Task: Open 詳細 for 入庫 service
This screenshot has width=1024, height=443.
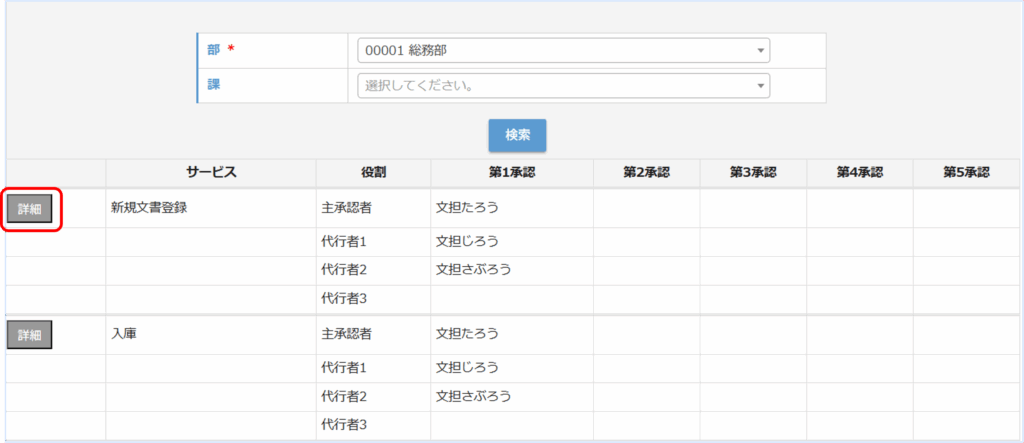Action: coord(30,335)
